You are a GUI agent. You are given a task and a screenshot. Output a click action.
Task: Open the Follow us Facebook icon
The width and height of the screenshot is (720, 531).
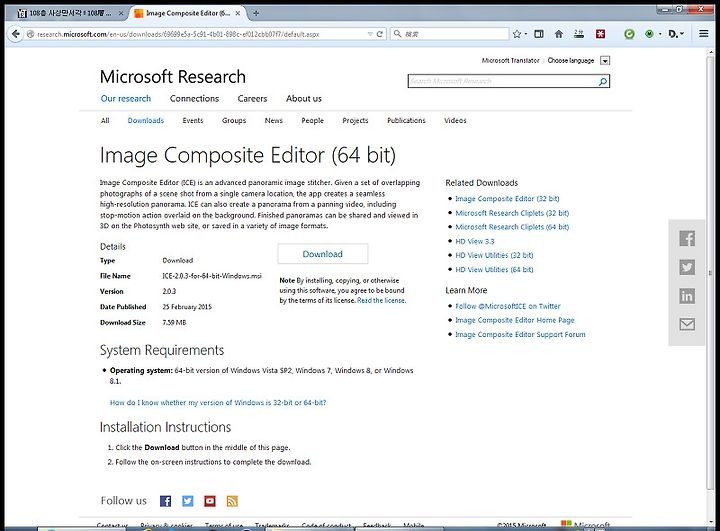click(x=165, y=501)
